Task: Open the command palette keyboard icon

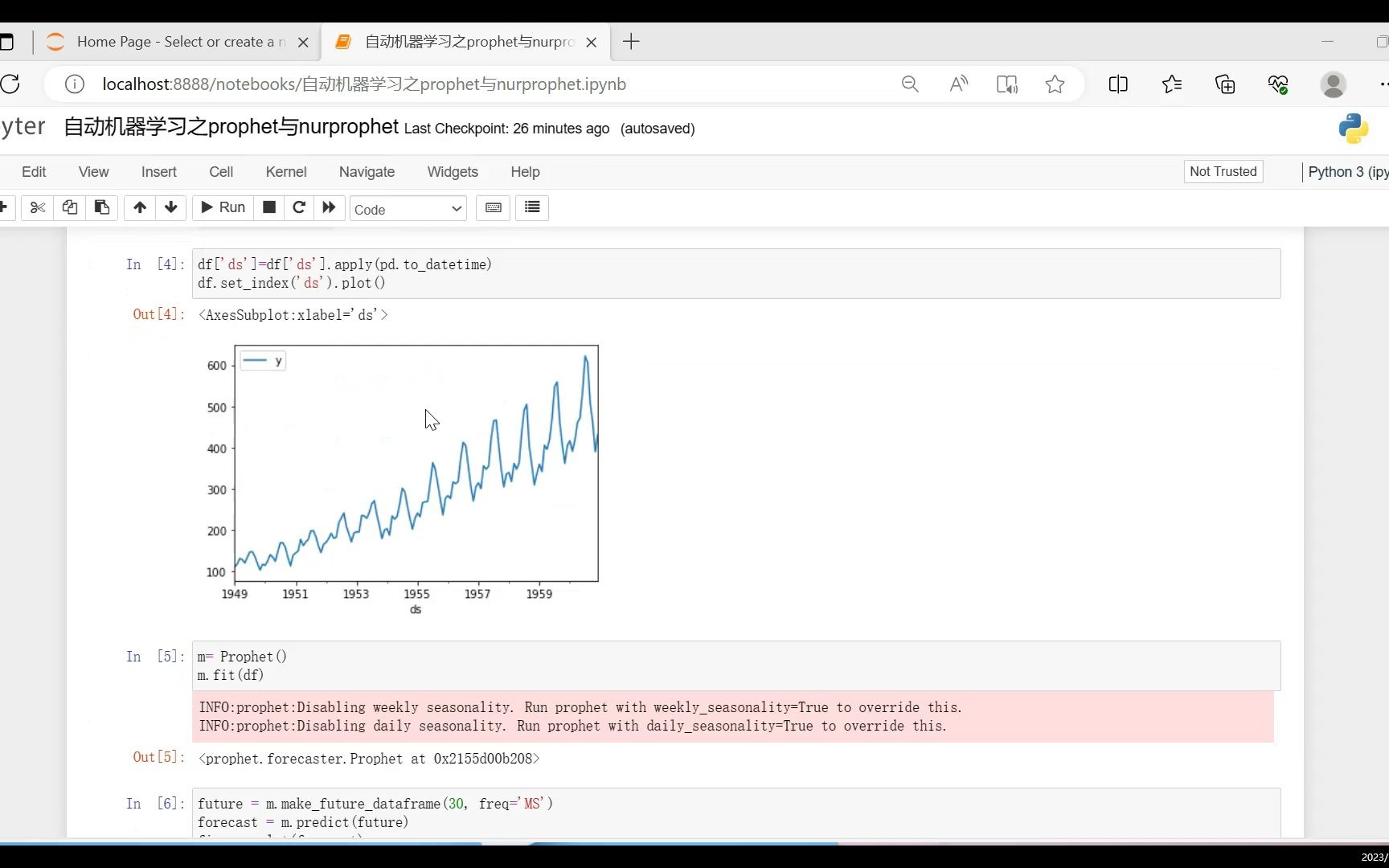Action: 493,208
